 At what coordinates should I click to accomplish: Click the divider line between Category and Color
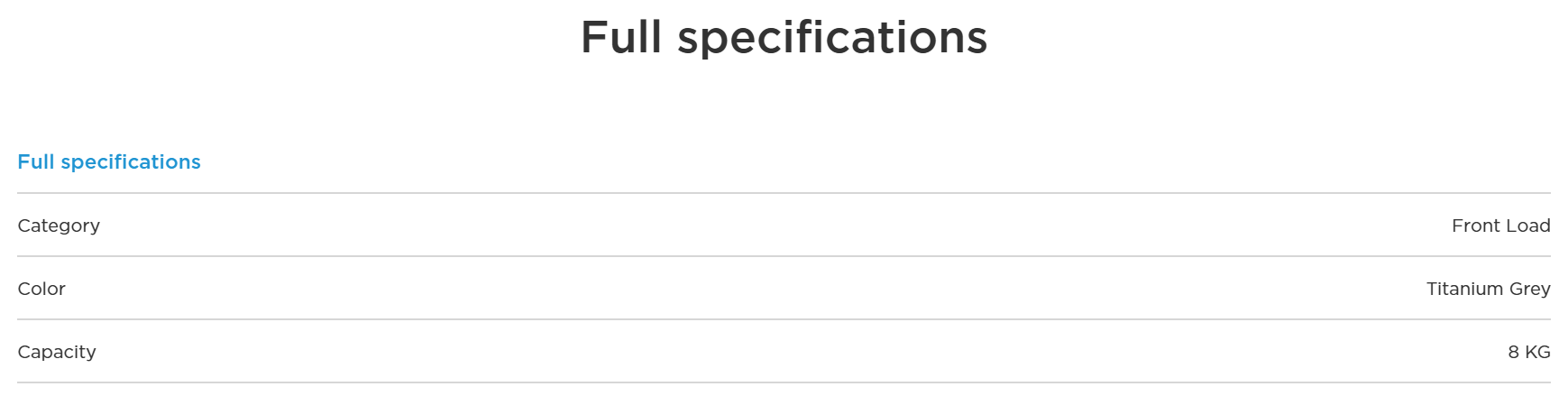click(784, 256)
